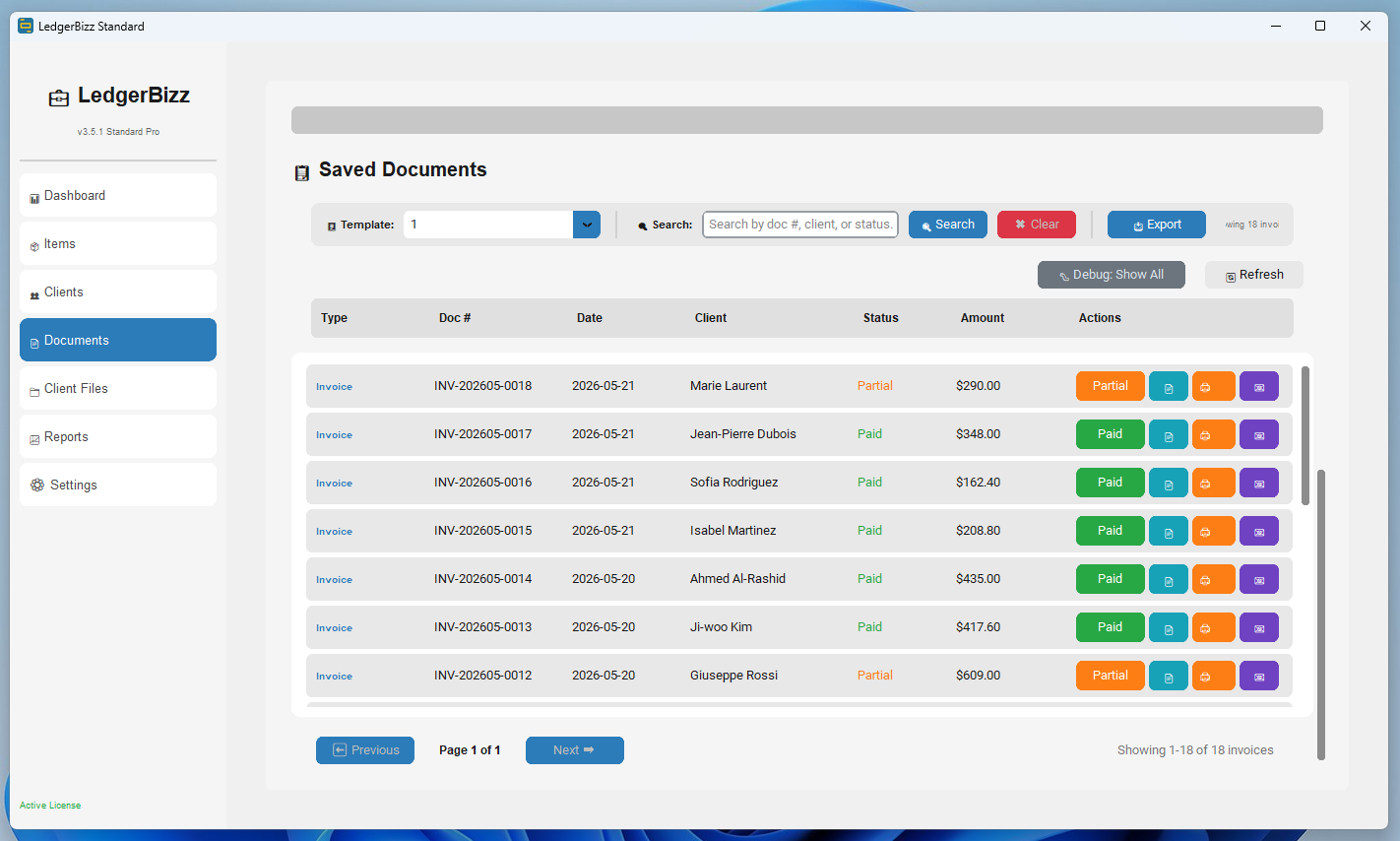
Task: View document for invoice INV-202605-0012
Action: 1169,676
